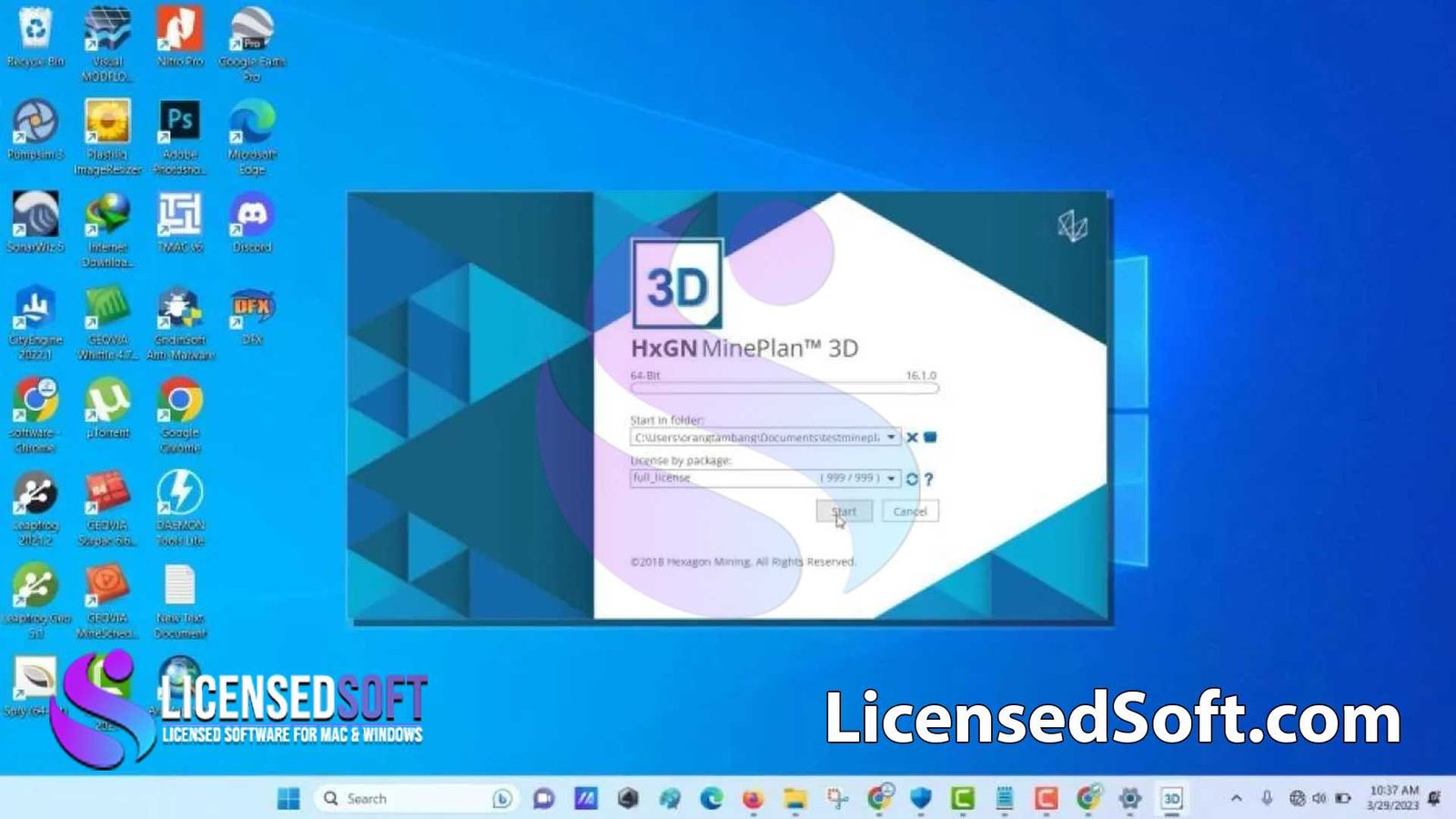Click the 3D logo in splash dialog

coord(677,284)
